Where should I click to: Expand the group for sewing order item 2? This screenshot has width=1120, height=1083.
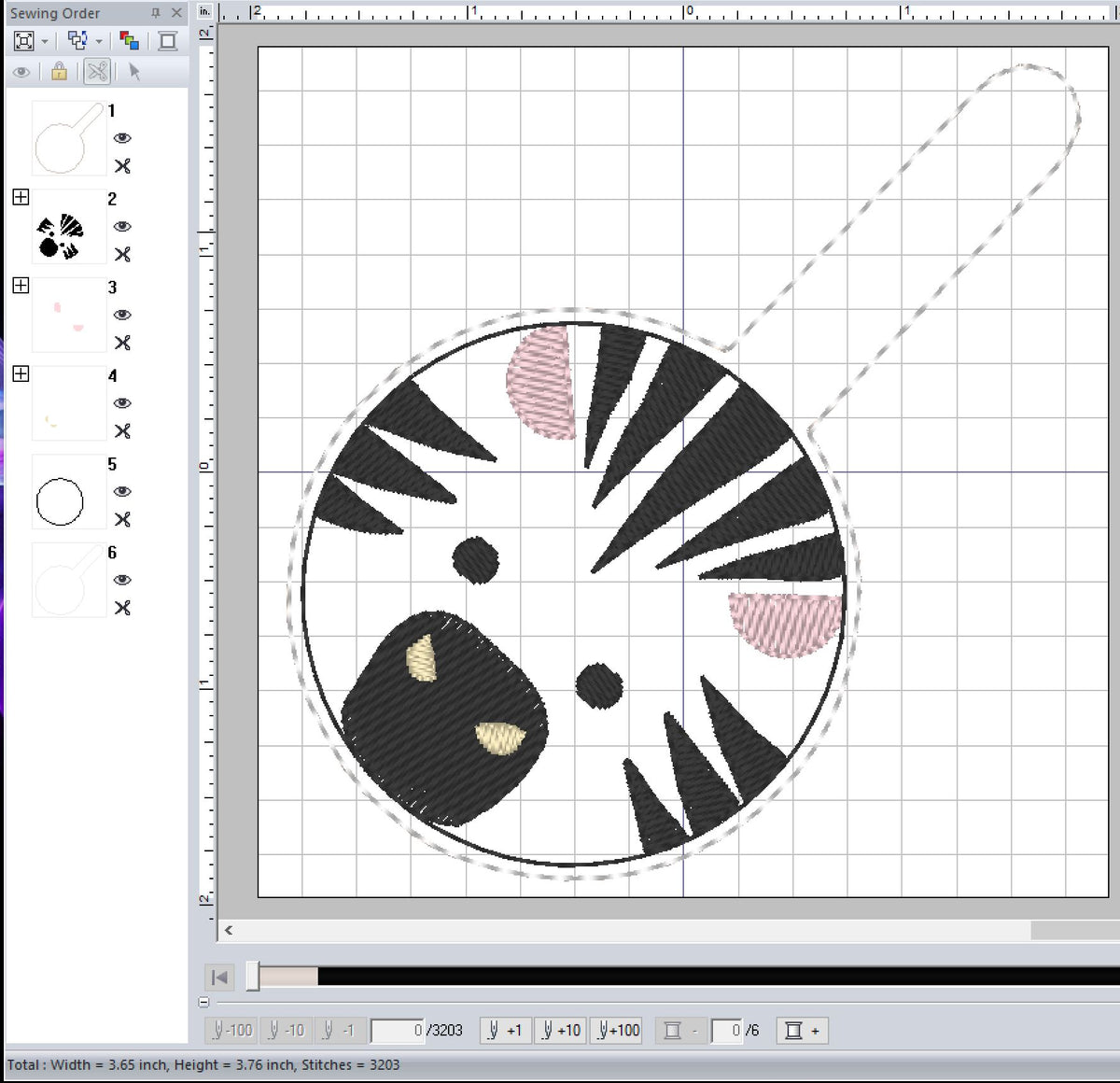21,197
